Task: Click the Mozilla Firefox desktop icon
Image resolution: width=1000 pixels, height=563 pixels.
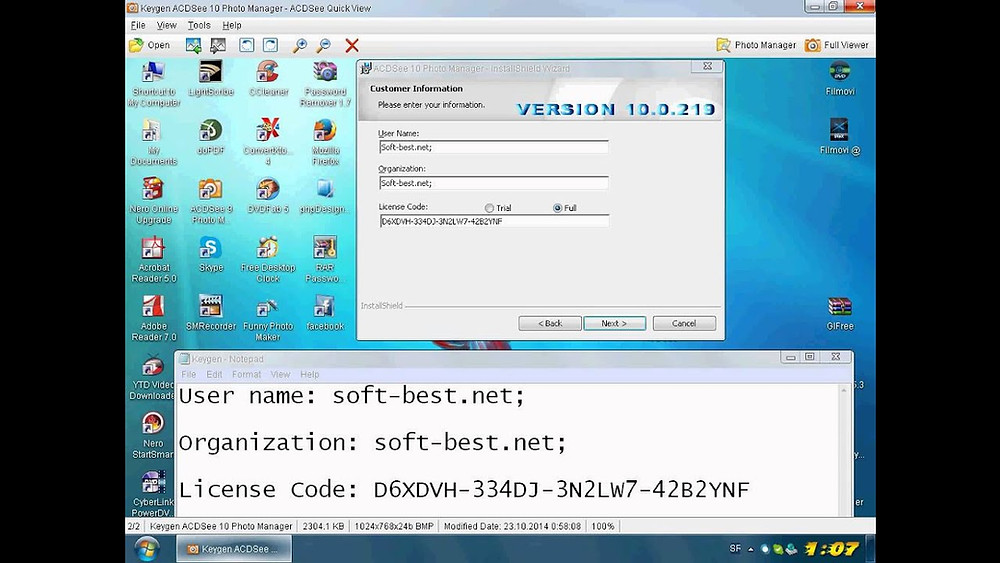Action: tap(325, 143)
